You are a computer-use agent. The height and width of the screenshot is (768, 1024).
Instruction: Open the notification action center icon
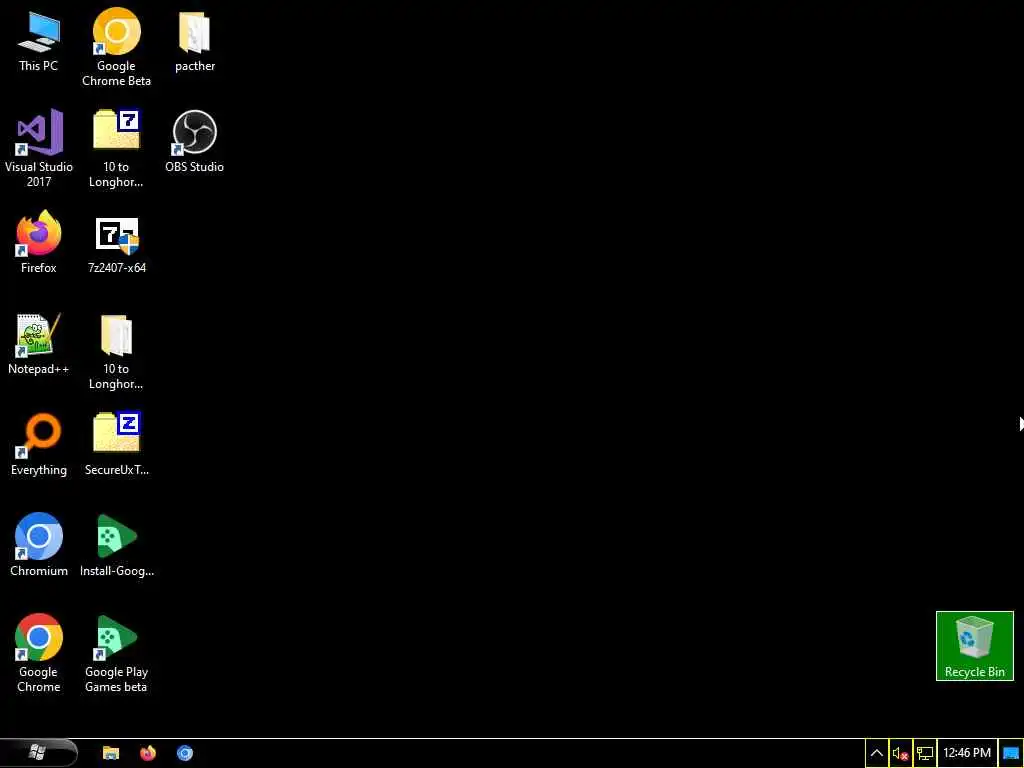(x=1011, y=754)
